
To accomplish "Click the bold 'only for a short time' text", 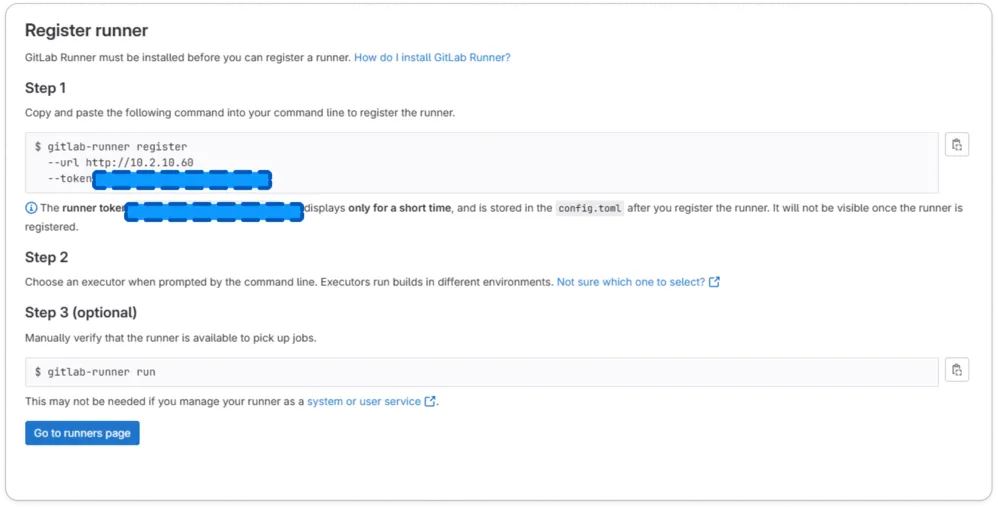I will 400,209.
